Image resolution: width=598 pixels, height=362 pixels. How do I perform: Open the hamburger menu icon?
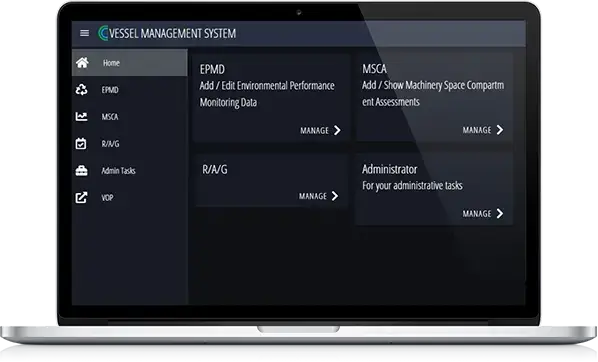click(84, 33)
